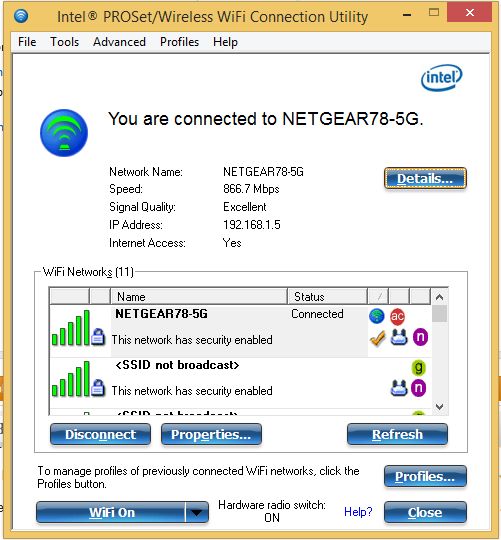Open network Properties
The image size is (501, 540).
coord(211,434)
